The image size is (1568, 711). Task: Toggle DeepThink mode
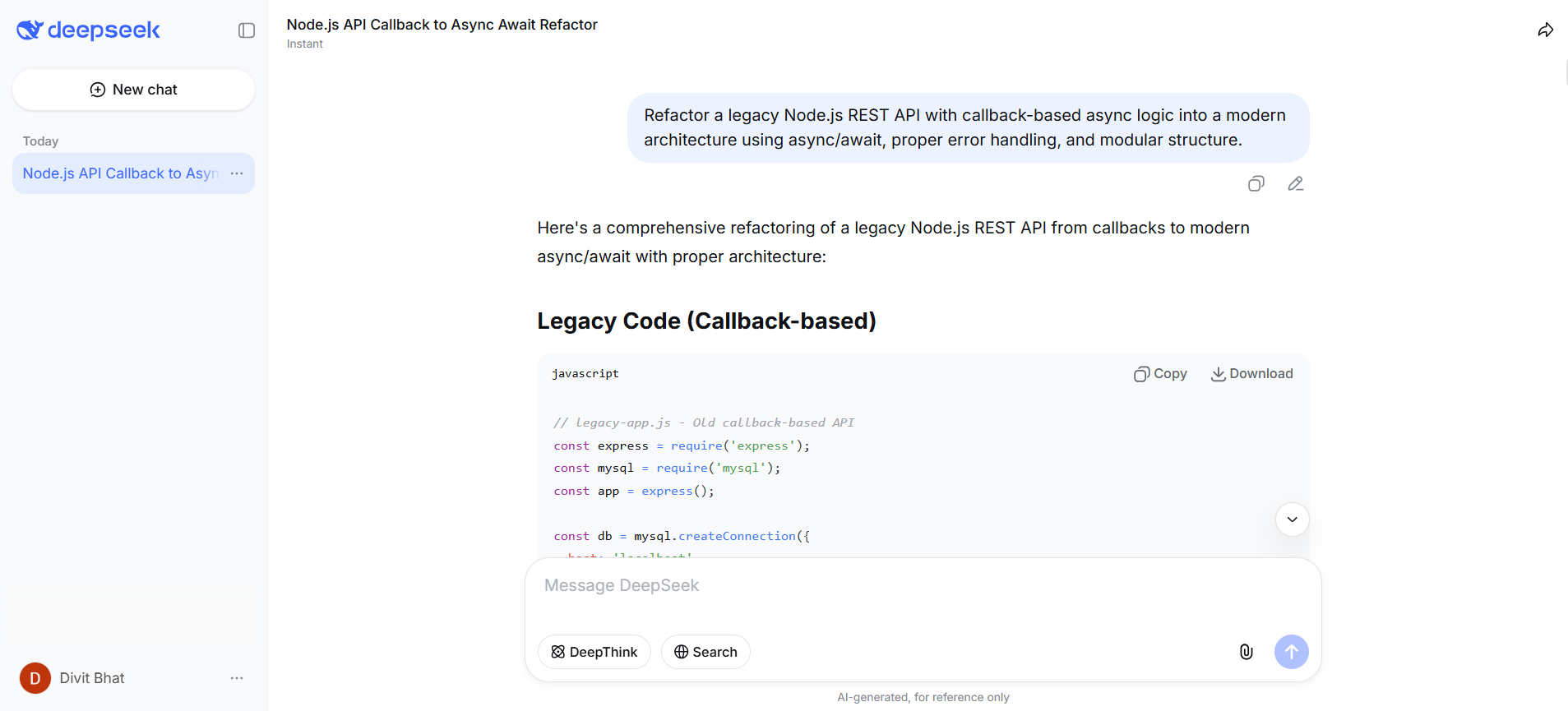pyautogui.click(x=594, y=652)
